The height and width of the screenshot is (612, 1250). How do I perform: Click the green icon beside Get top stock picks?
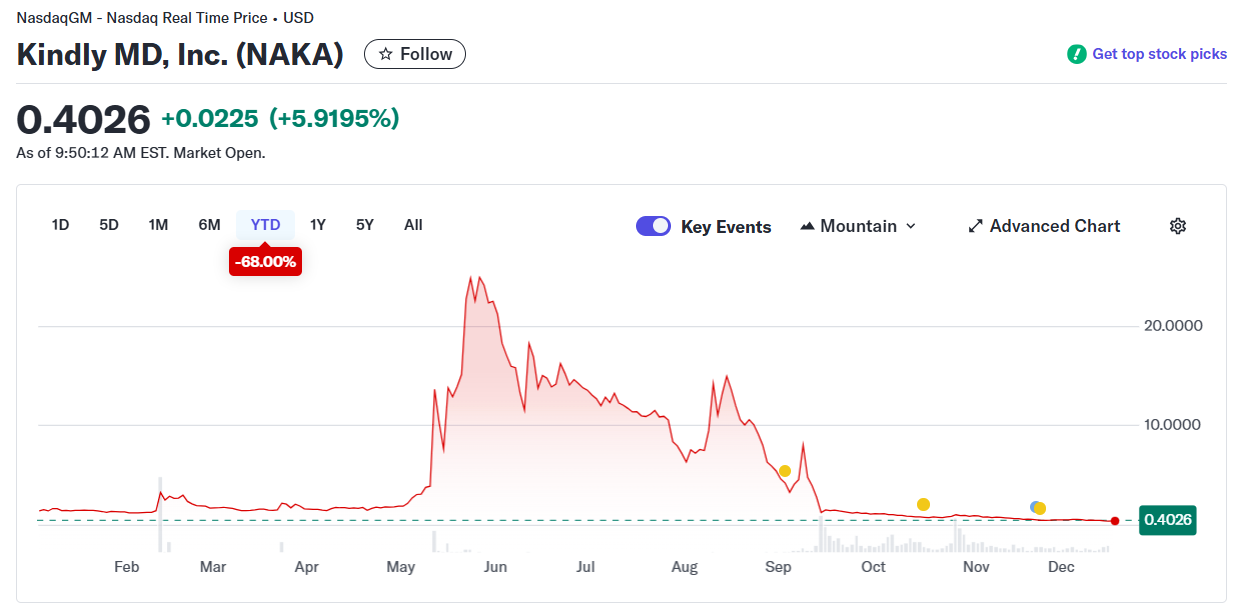tap(1077, 54)
